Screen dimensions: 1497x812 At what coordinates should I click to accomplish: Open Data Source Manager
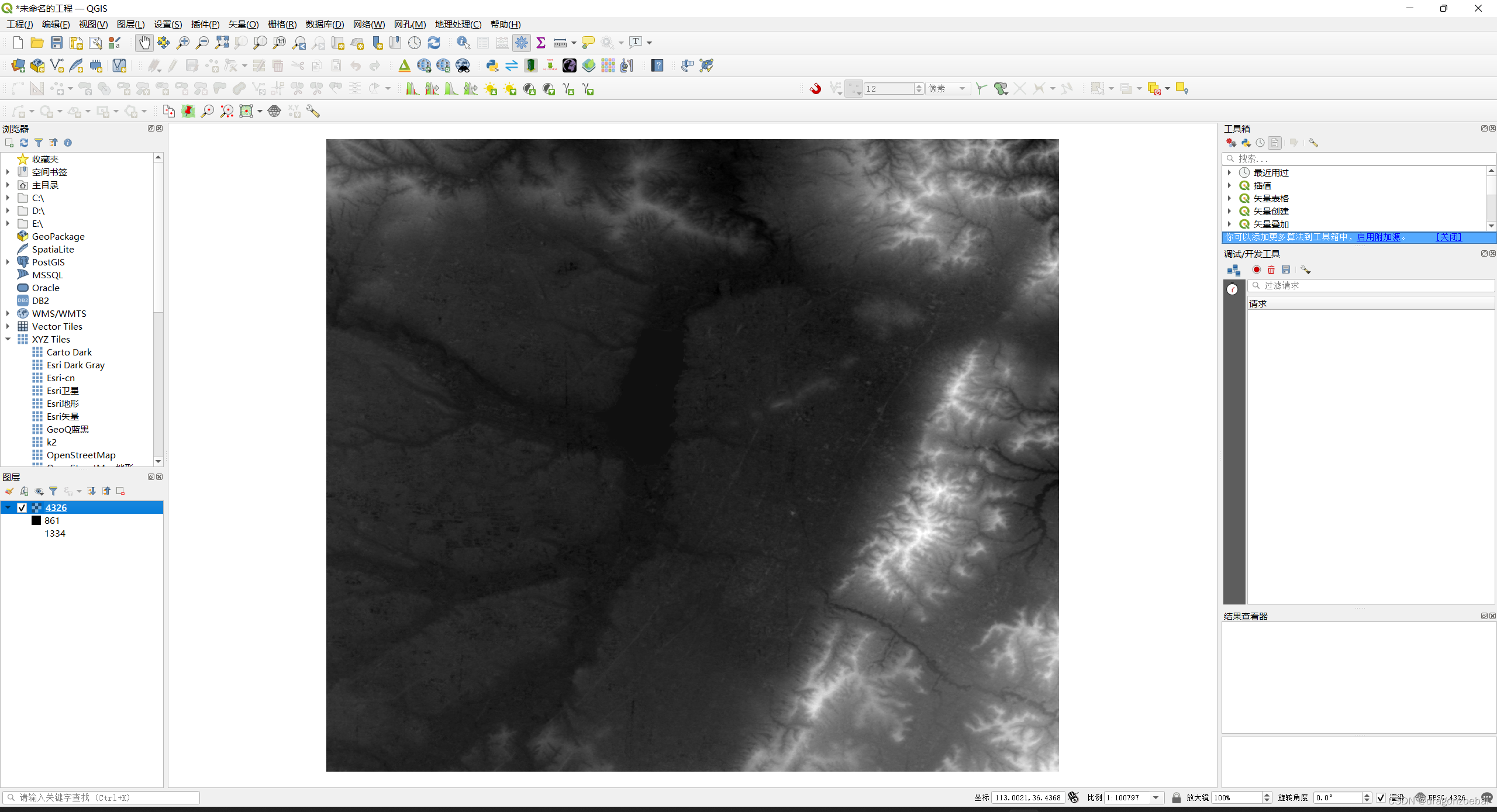(18, 65)
